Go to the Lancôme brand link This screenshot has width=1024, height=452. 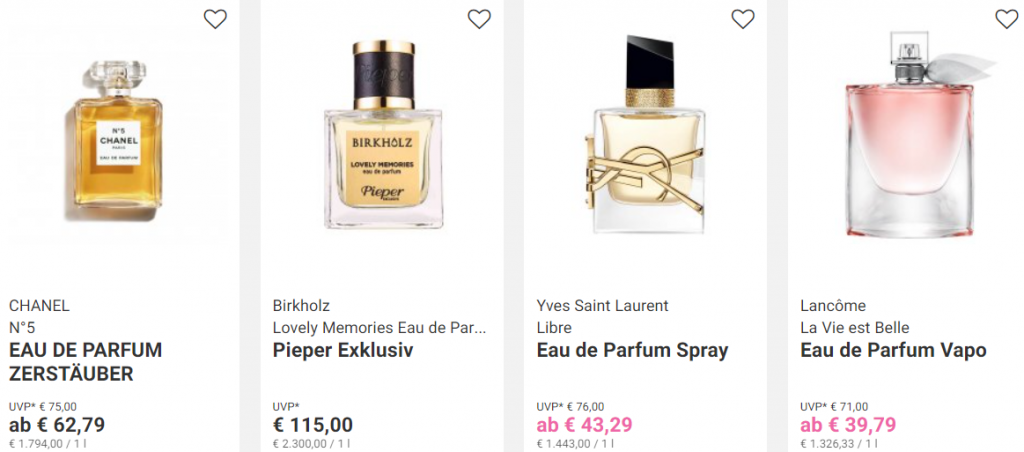833,306
